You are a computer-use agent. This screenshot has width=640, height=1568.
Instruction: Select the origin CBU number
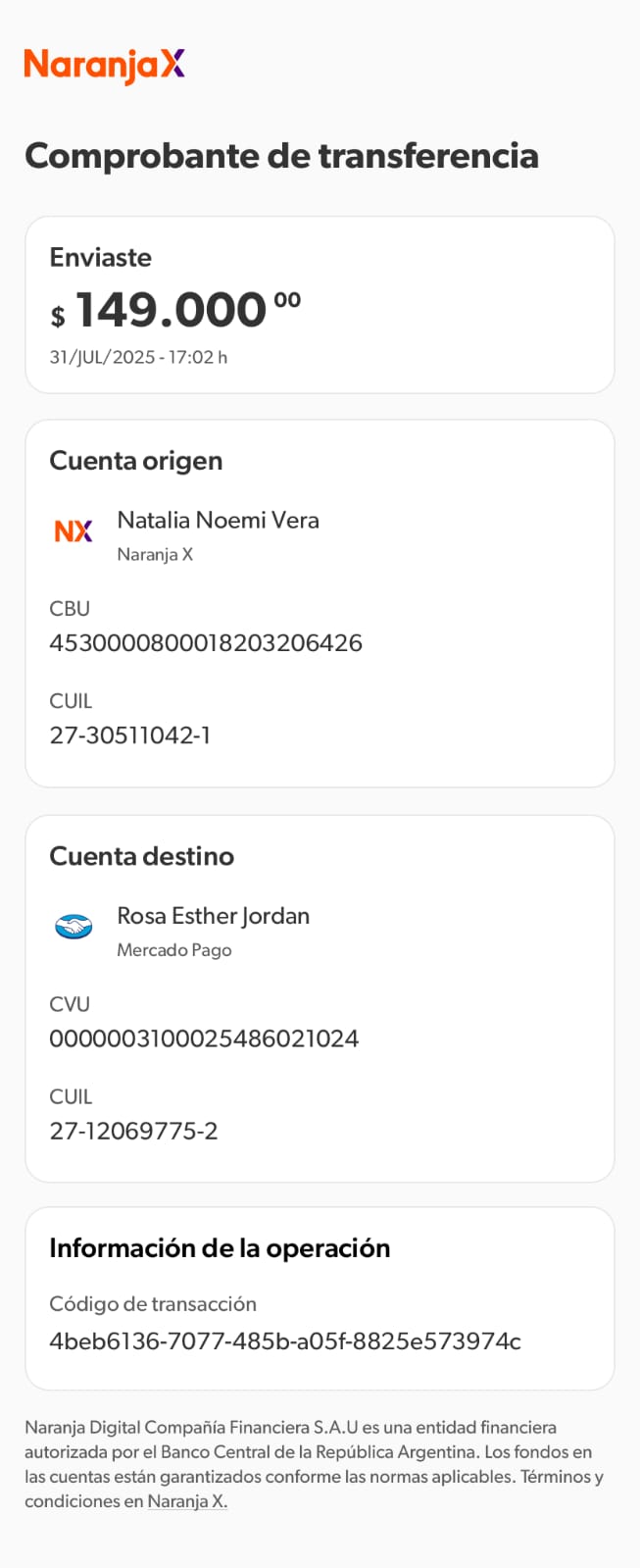[x=206, y=643]
